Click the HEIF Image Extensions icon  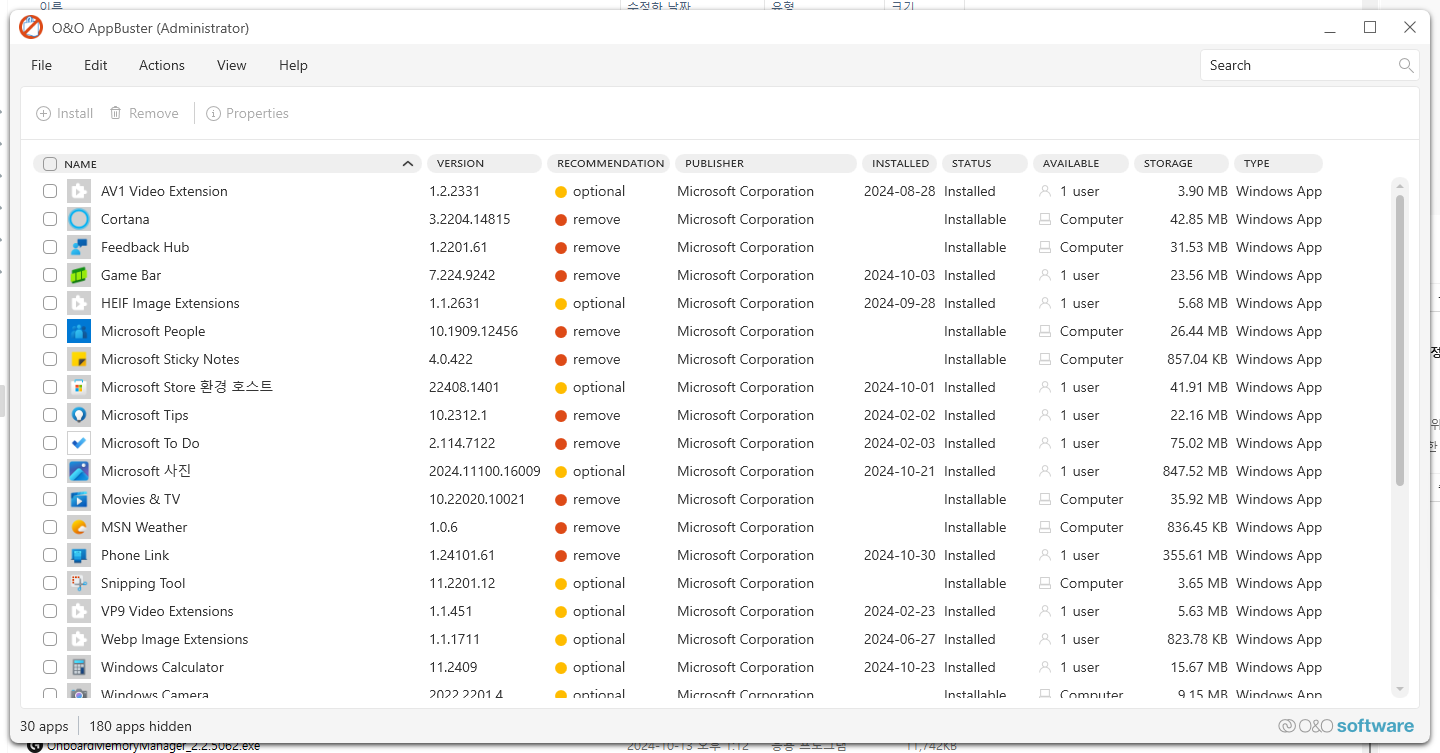click(79, 303)
